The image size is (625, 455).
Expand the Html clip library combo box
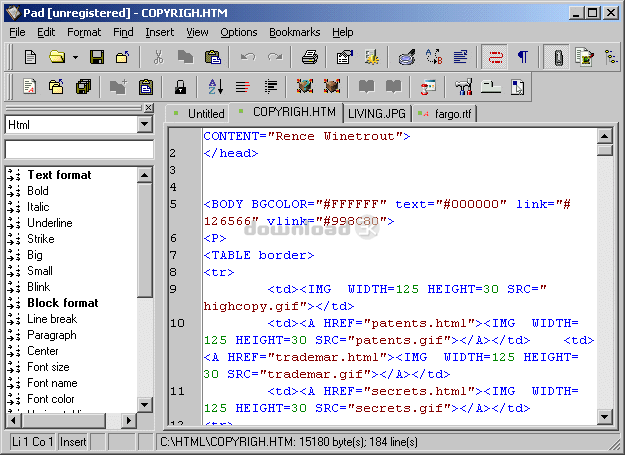[145, 125]
